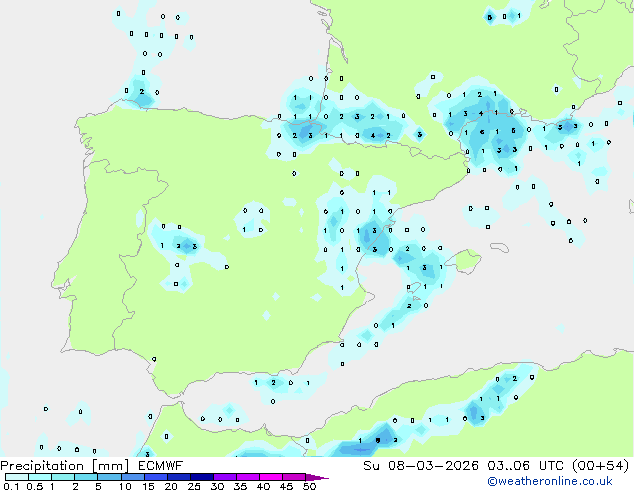Click the 40–45 mm magenta legend swatch
The height and width of the screenshot is (490, 634).
click(271, 477)
